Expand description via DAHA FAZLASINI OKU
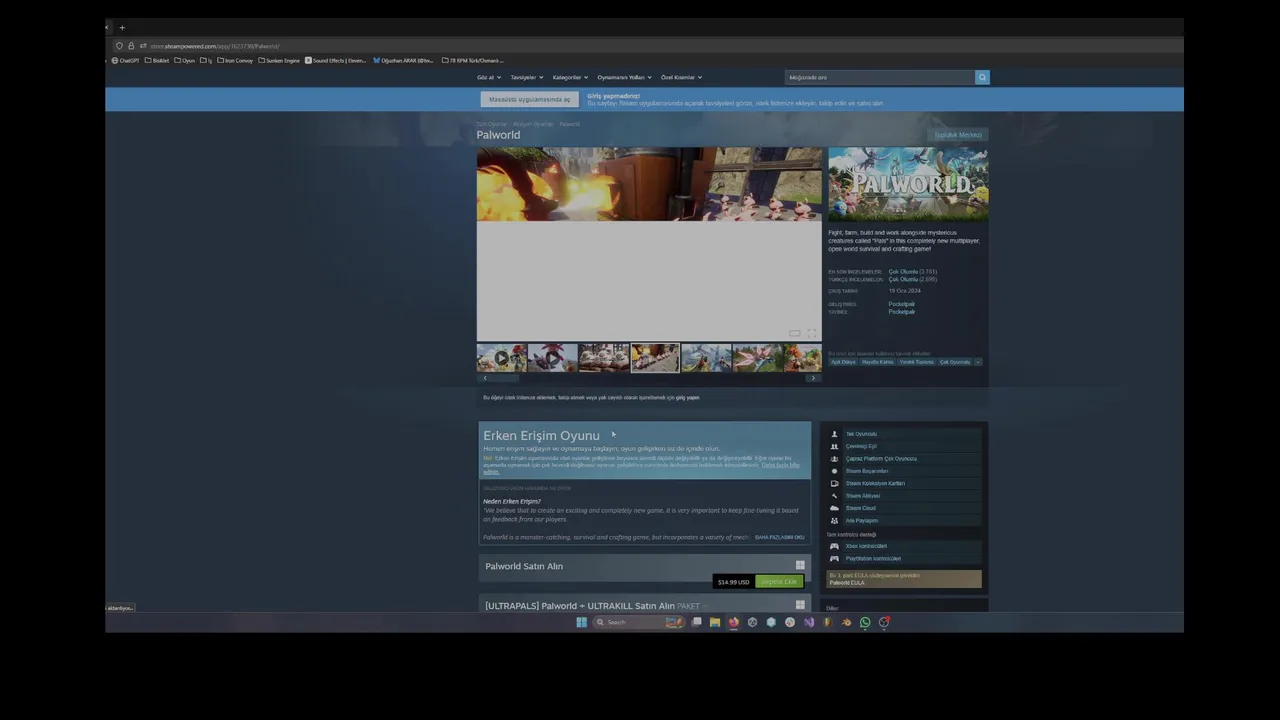This screenshot has width=1280, height=720. pyautogui.click(x=779, y=537)
